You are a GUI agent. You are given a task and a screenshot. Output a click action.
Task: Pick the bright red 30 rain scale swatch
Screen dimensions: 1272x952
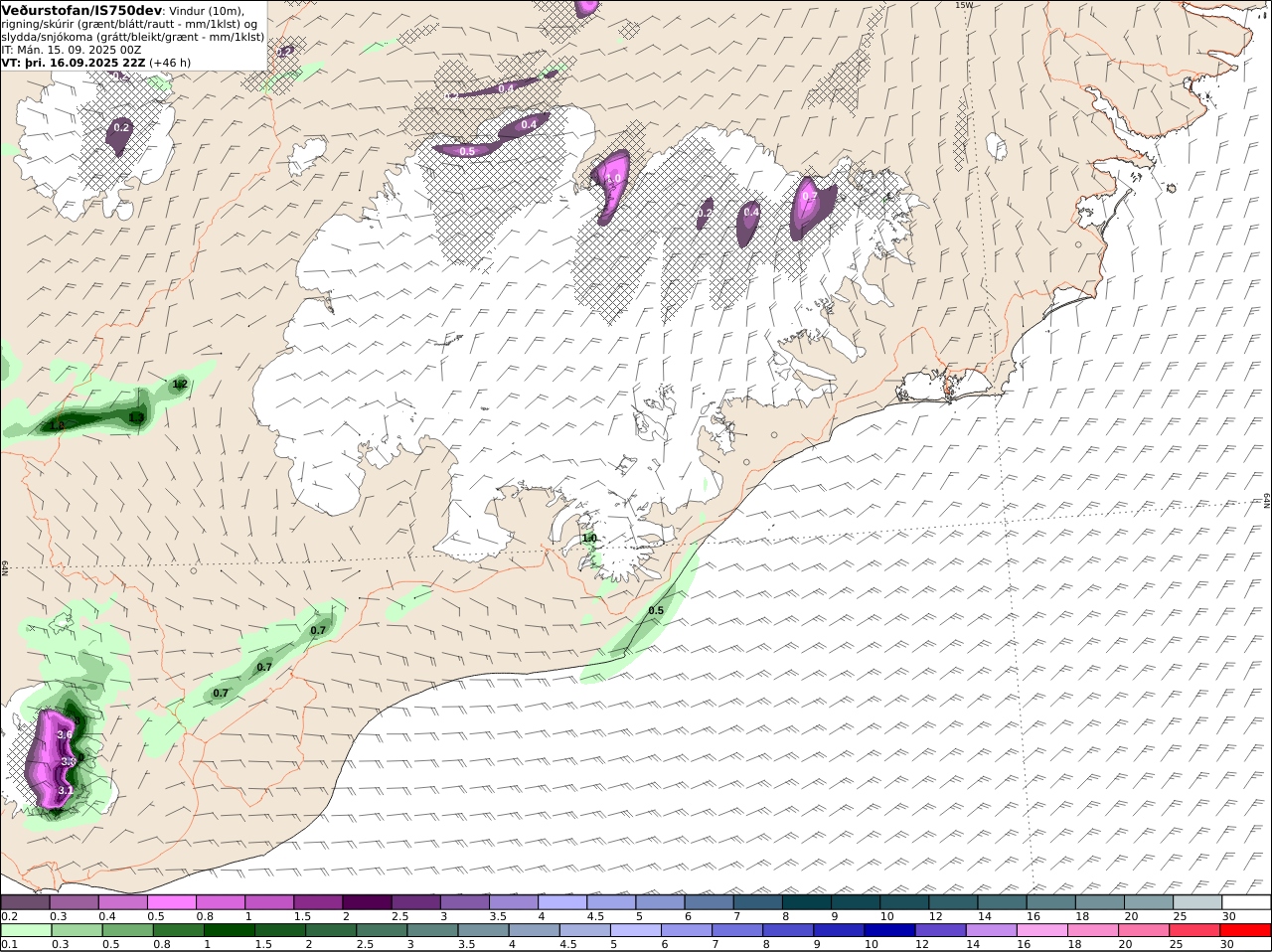[1247, 930]
